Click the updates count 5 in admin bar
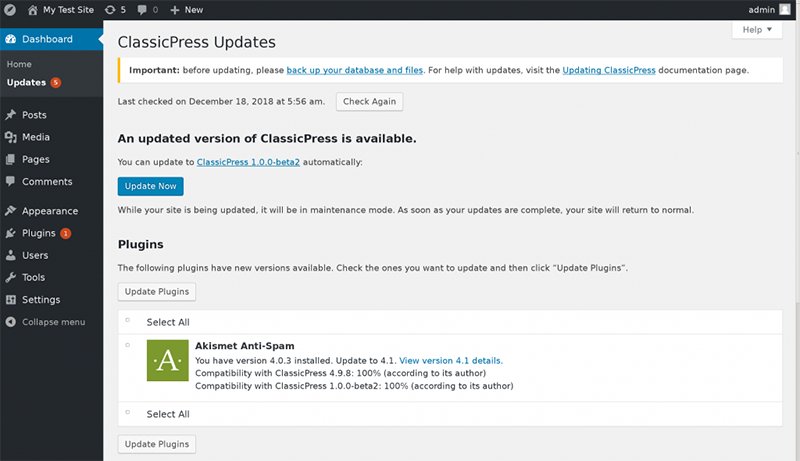Screen dimensions: 800x461 [123, 10]
